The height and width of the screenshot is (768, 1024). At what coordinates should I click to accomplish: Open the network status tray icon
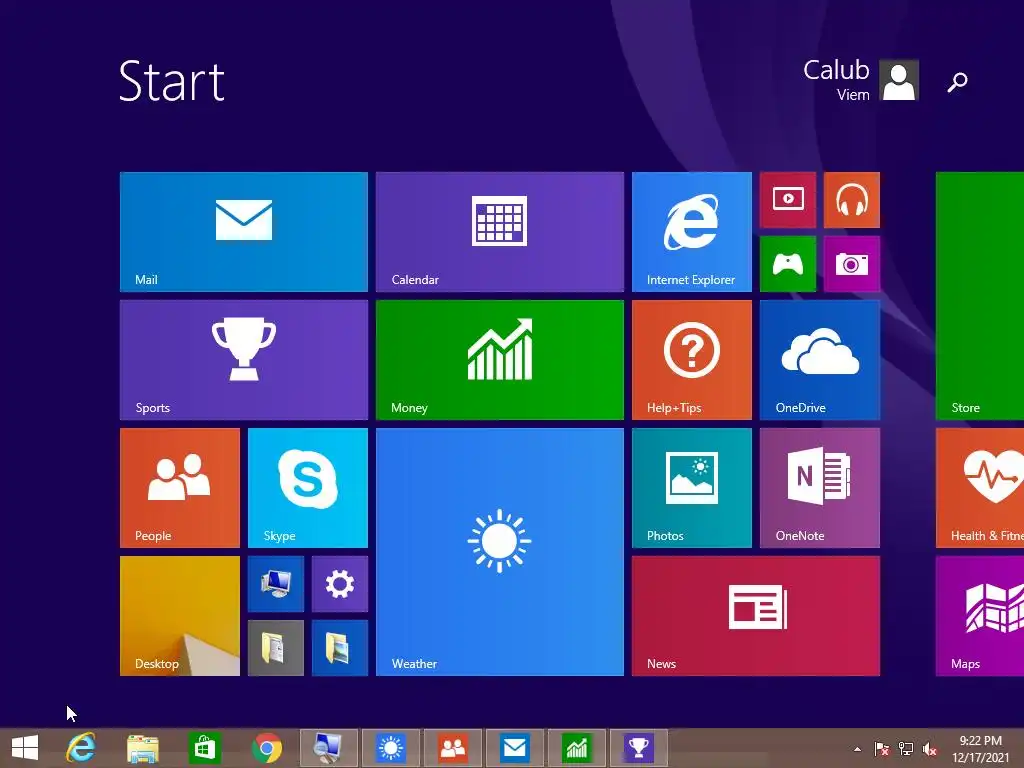click(x=906, y=749)
